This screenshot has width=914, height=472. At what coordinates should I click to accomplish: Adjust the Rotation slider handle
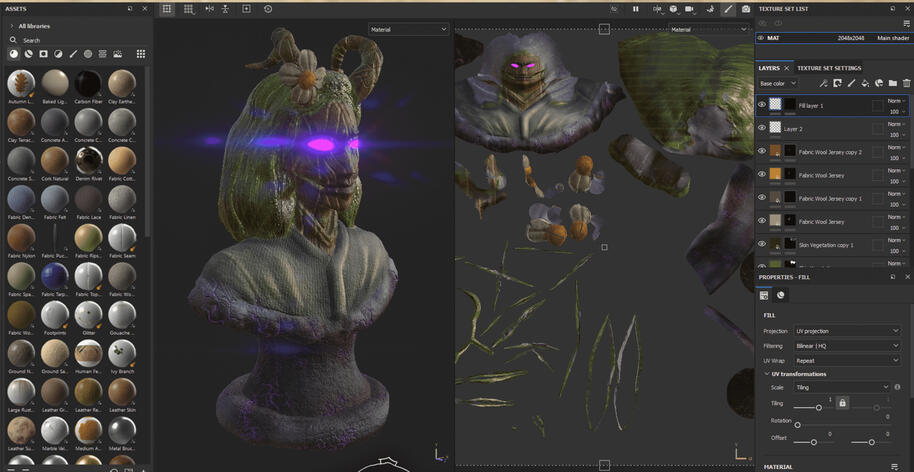tap(797, 425)
